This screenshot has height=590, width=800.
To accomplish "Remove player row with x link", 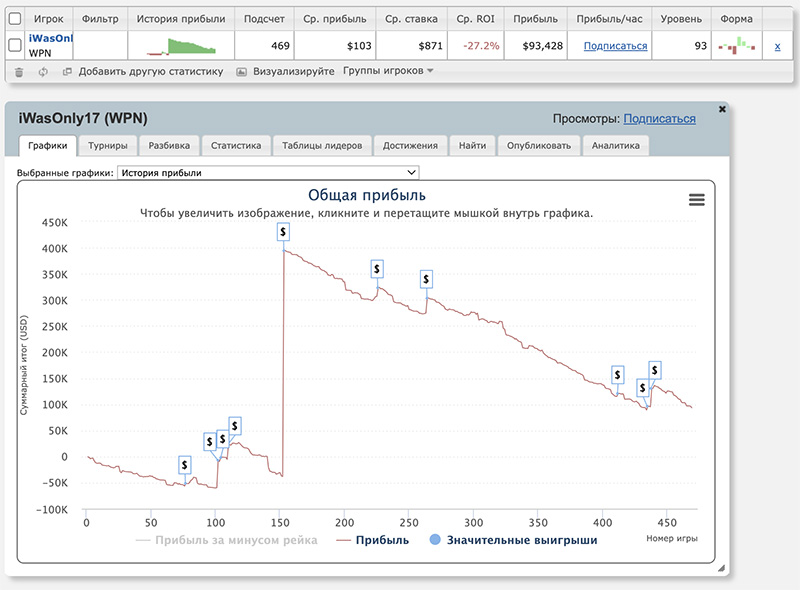I will tap(778, 46).
